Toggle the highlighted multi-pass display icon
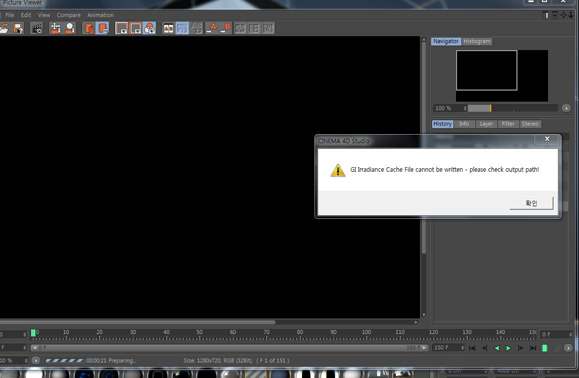This screenshot has height=378, width=579. point(103,28)
